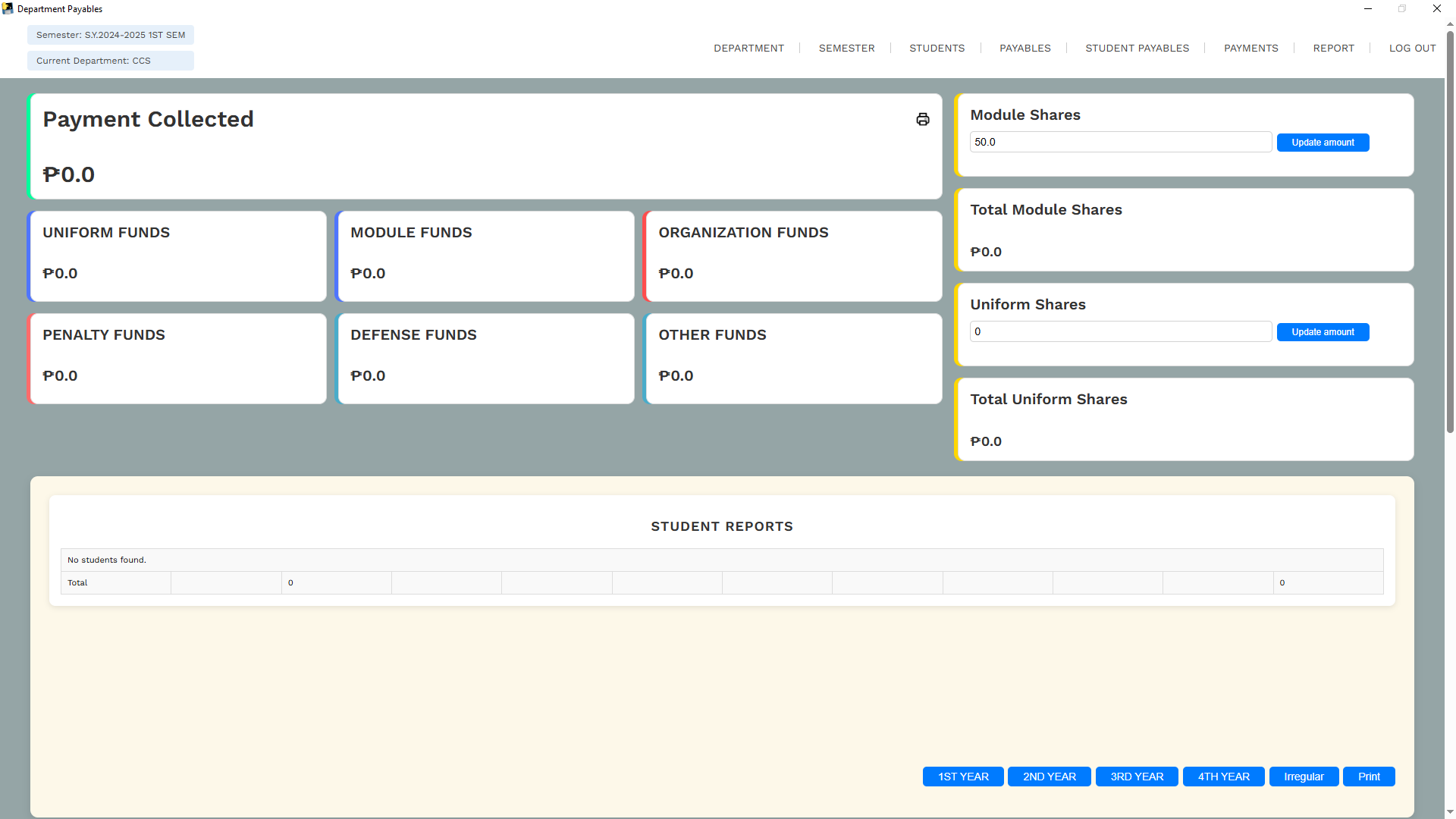Filter report by 1ST YEAR
Screen dimensions: 1456x819
tap(962, 776)
